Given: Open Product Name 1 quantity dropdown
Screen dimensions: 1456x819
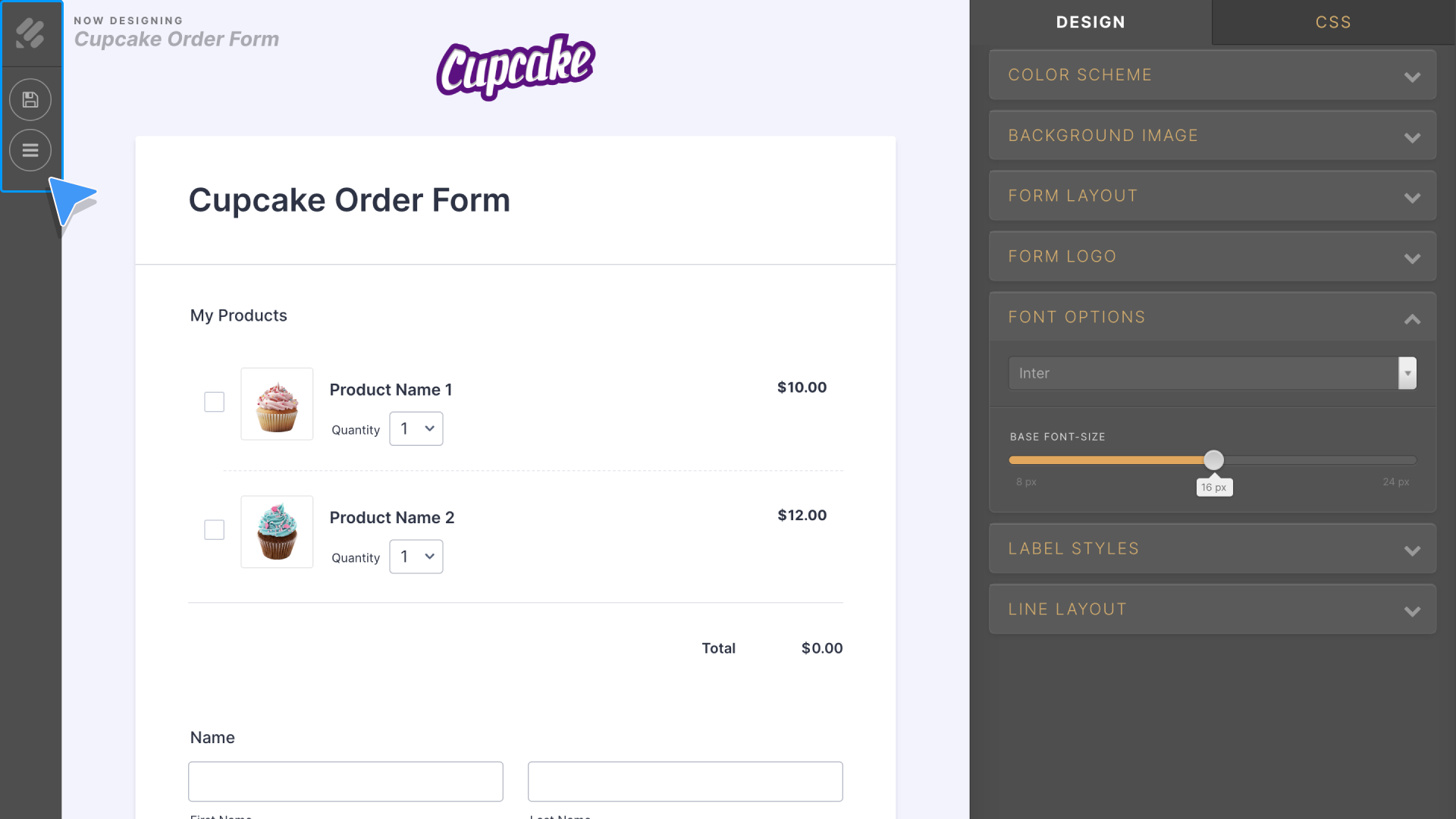Looking at the screenshot, I should [416, 428].
